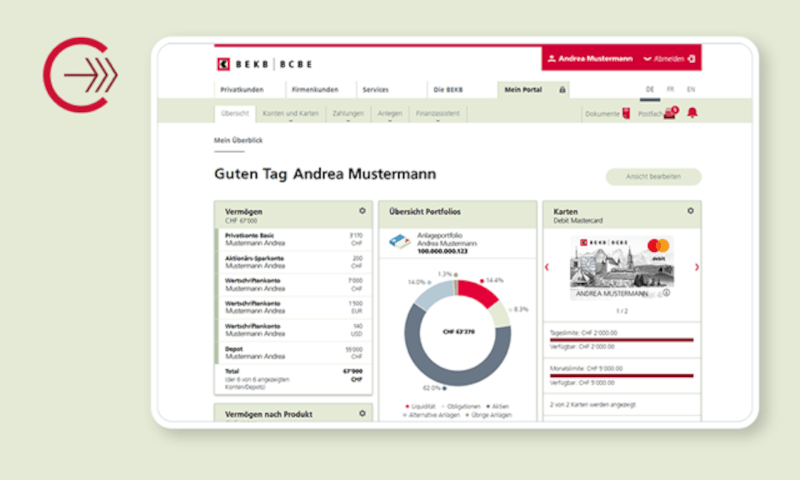
Task: Open the Postfach mailbox icon
Action: (x=670, y=113)
